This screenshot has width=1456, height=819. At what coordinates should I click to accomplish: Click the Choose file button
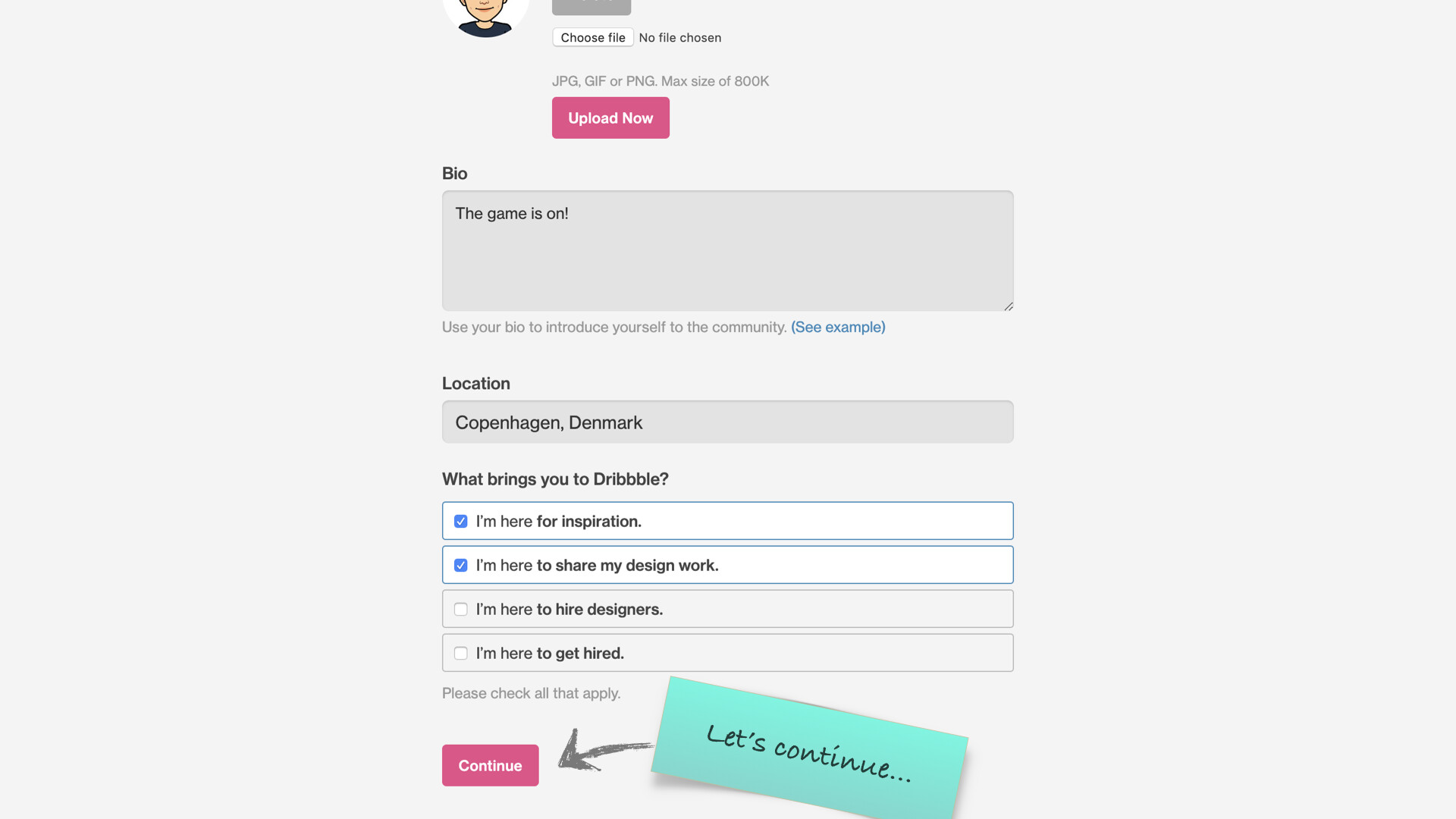pyautogui.click(x=592, y=37)
